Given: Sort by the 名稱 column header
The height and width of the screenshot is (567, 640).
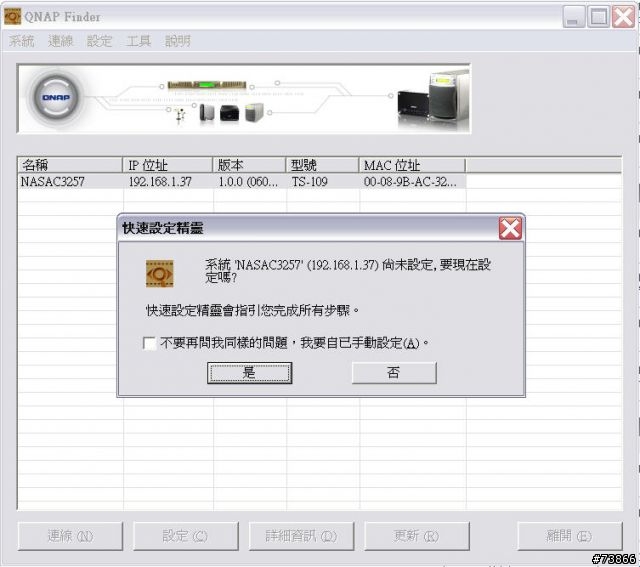Looking at the screenshot, I should point(70,165).
